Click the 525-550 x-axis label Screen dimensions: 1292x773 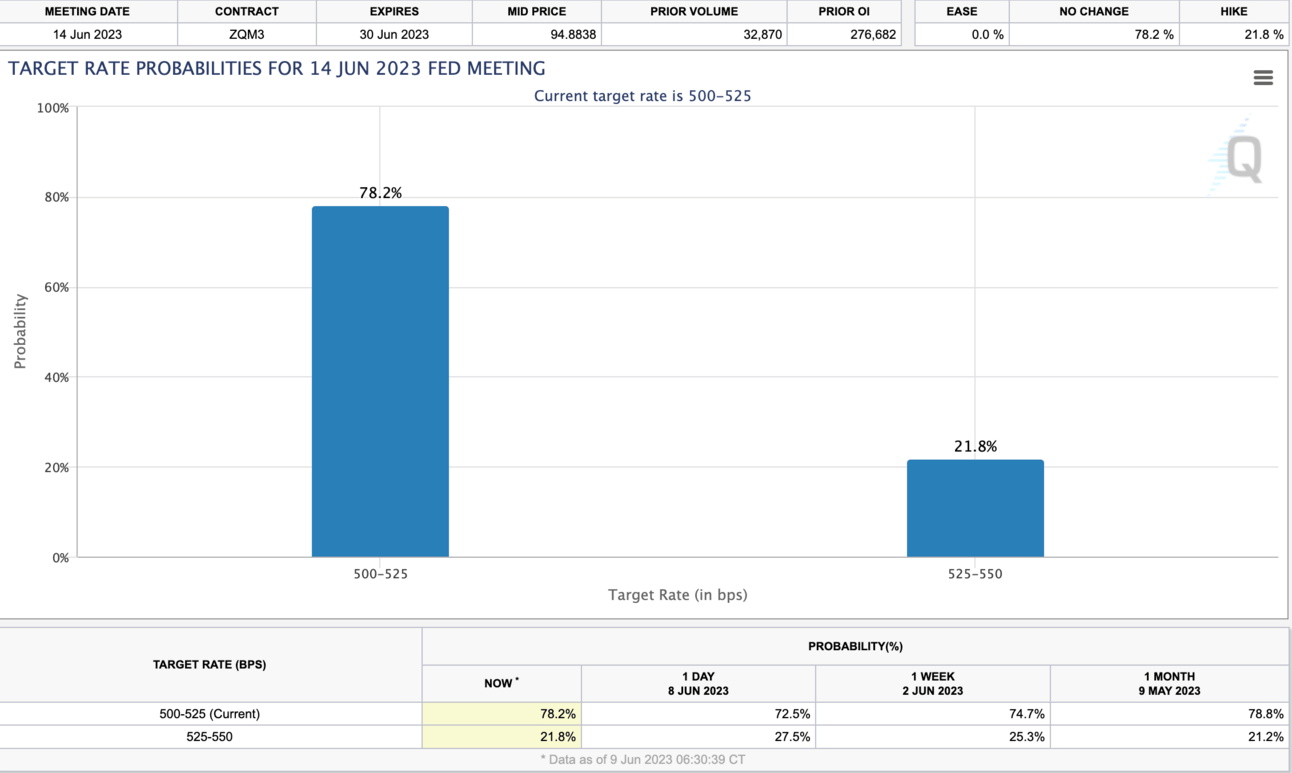[975, 574]
